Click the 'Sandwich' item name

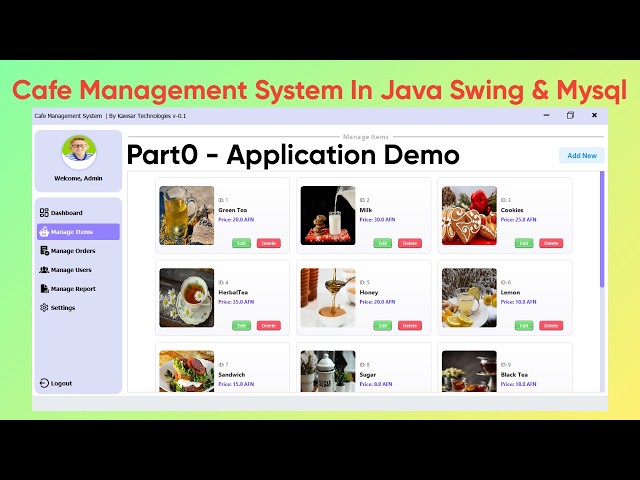pos(232,375)
